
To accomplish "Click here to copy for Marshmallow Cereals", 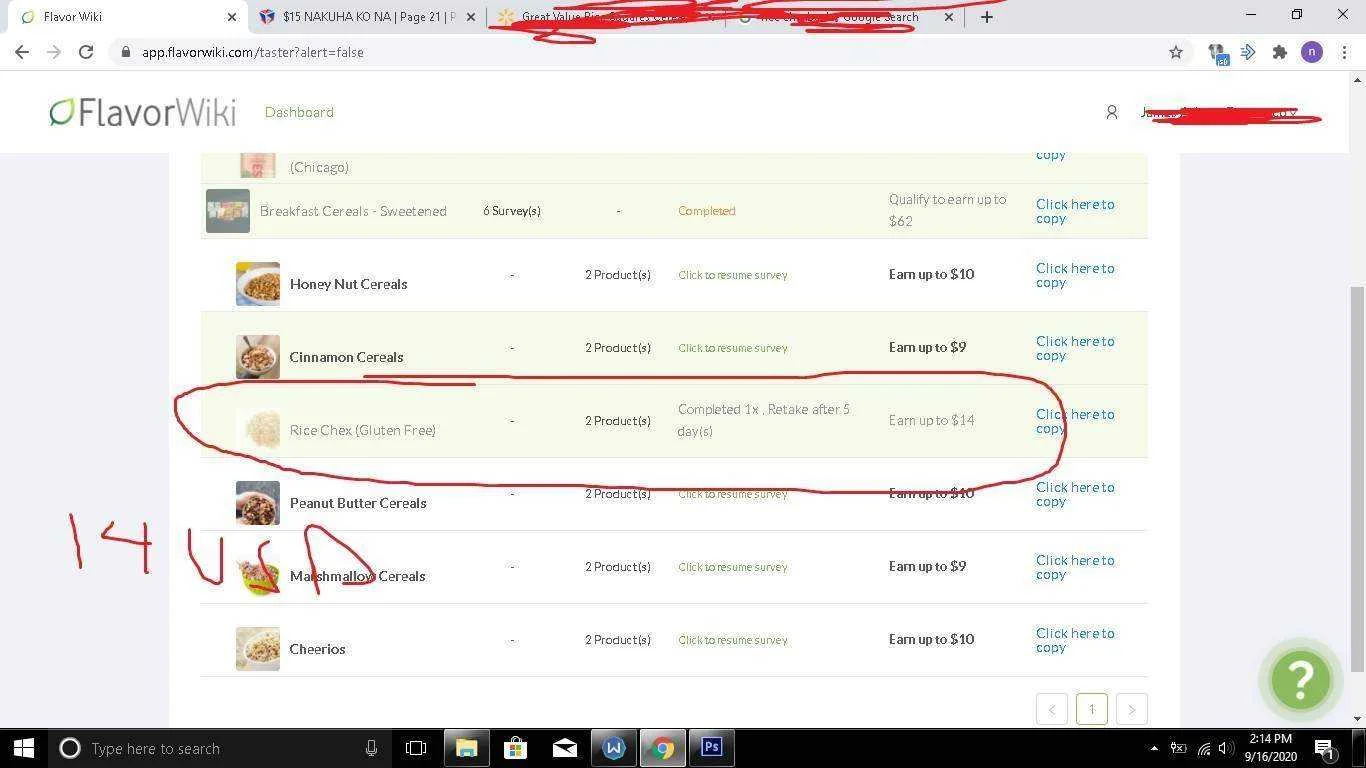I will [x=1075, y=567].
